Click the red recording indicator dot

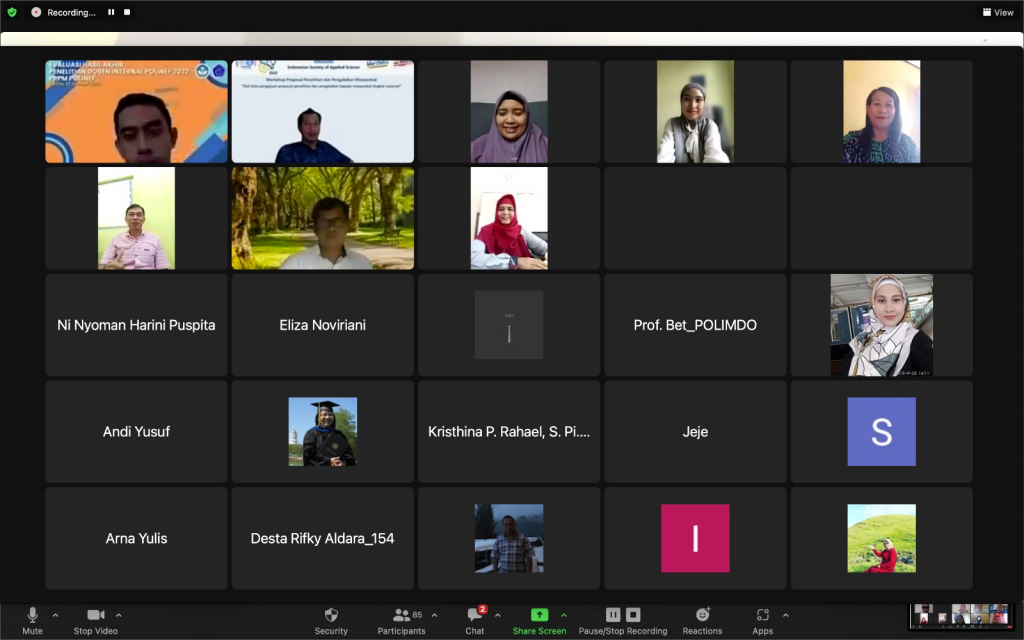36,12
